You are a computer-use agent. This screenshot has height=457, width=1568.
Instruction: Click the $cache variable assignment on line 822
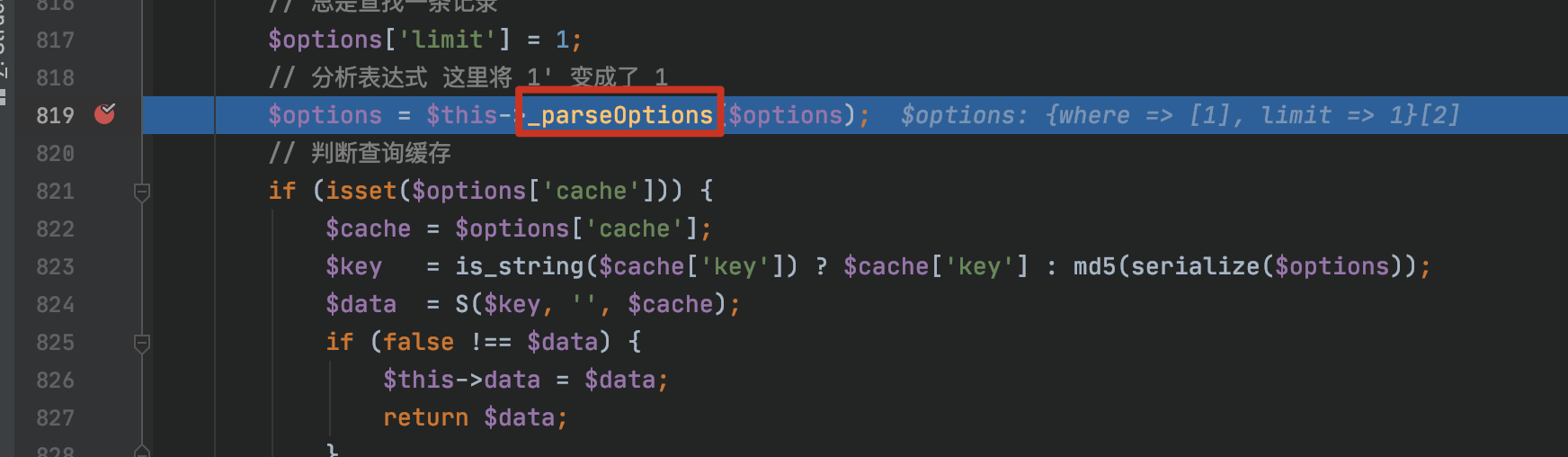pos(368,228)
